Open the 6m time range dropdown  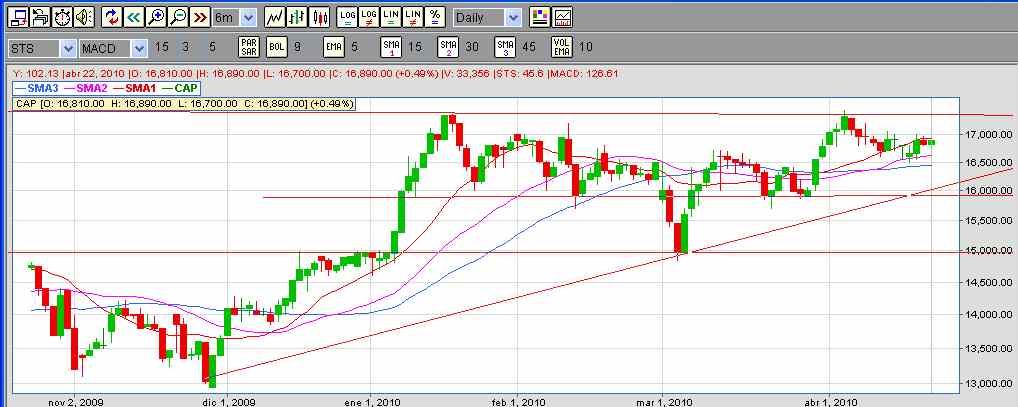pyautogui.click(x=250, y=18)
